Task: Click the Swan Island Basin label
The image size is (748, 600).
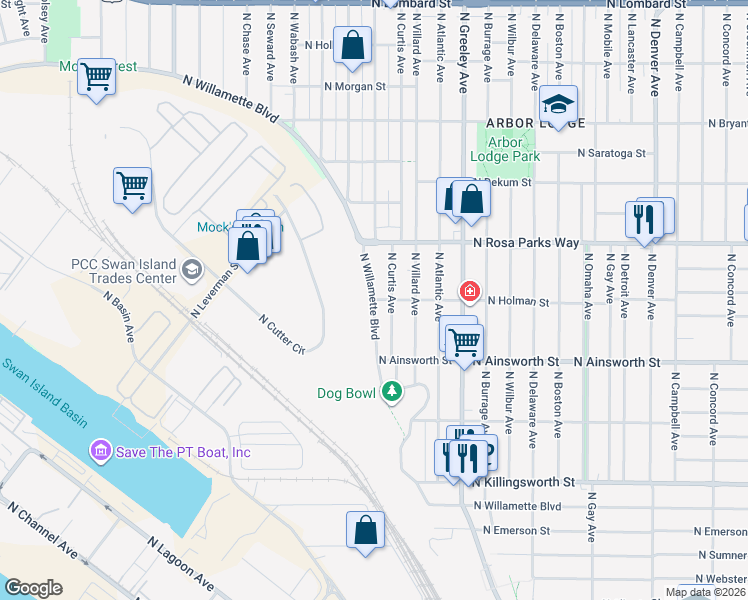Action: click(45, 393)
